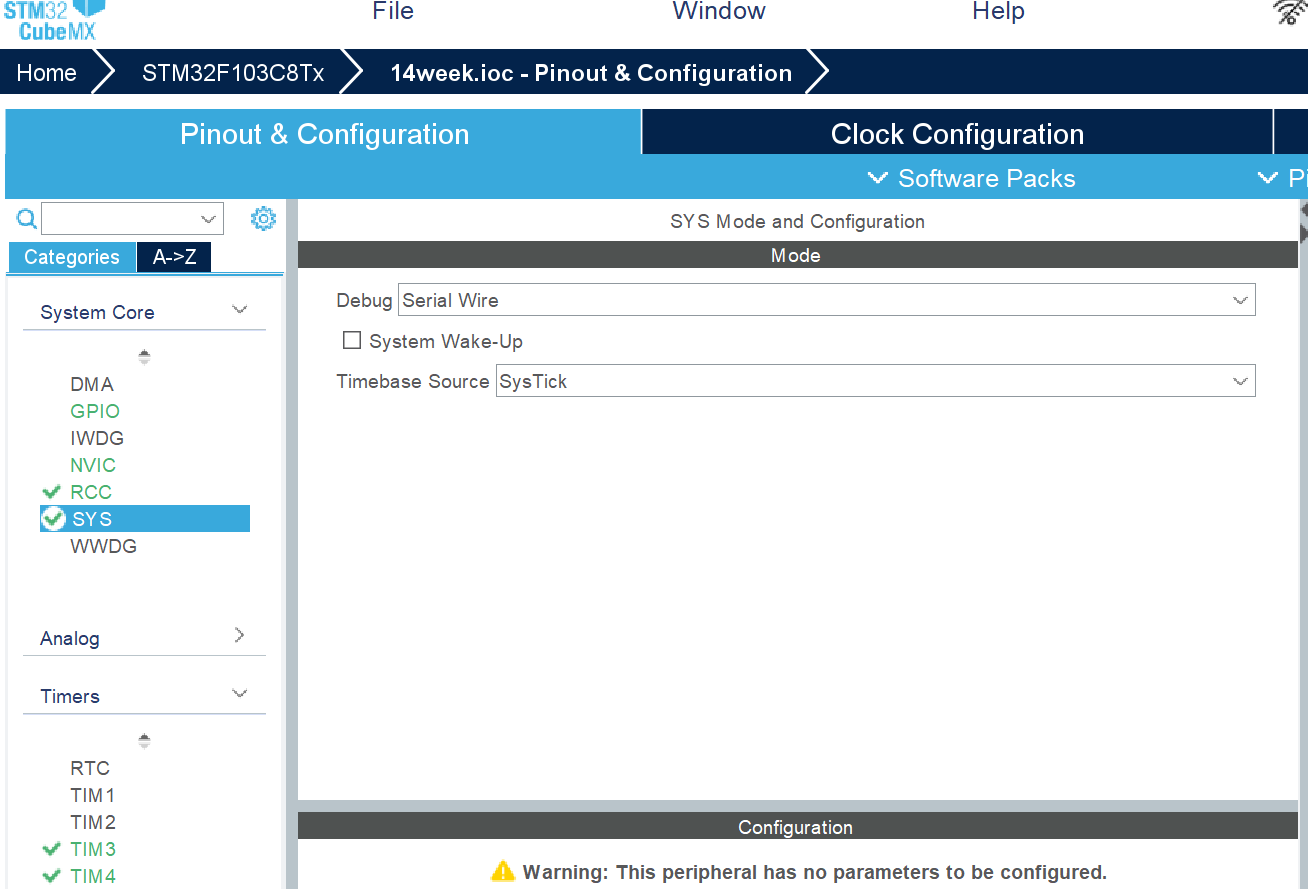Click the no-parameters warning text

point(814,872)
